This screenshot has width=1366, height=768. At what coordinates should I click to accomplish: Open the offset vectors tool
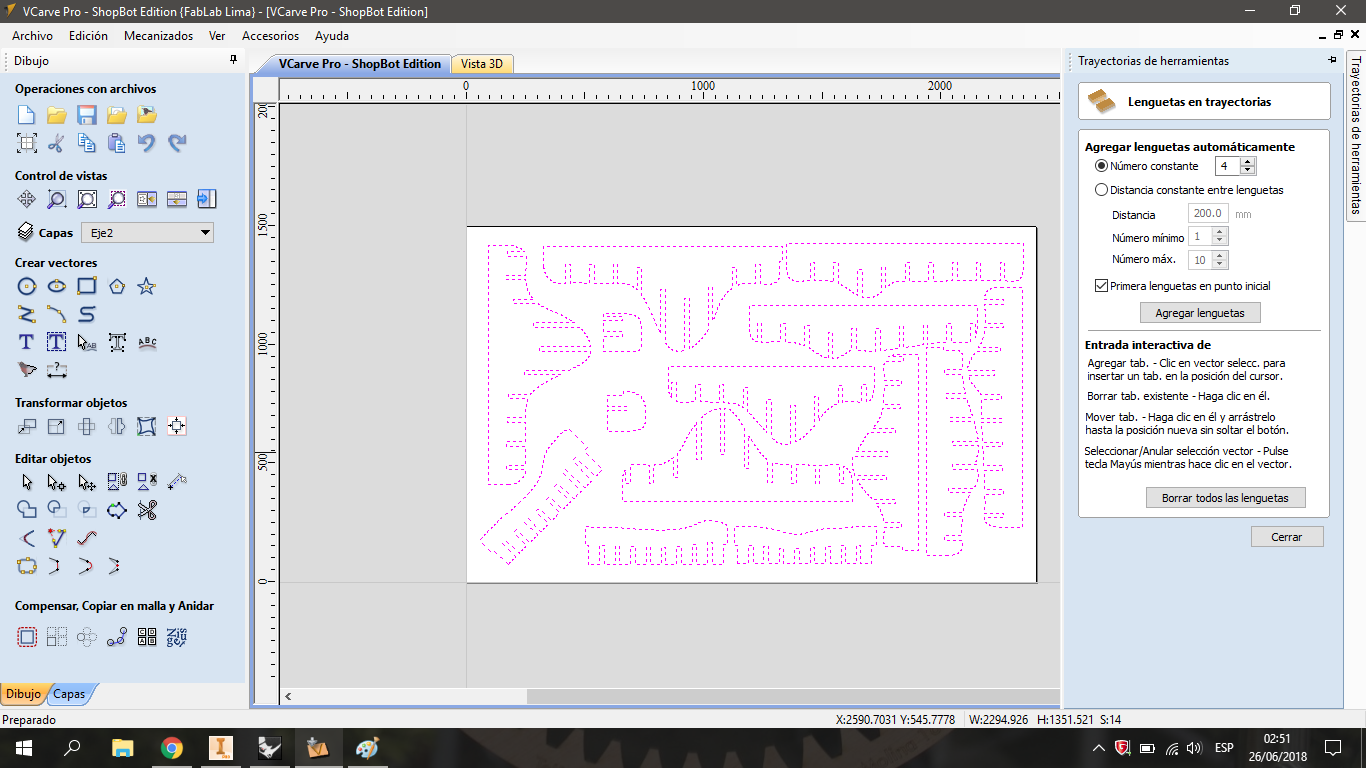[x=27, y=637]
